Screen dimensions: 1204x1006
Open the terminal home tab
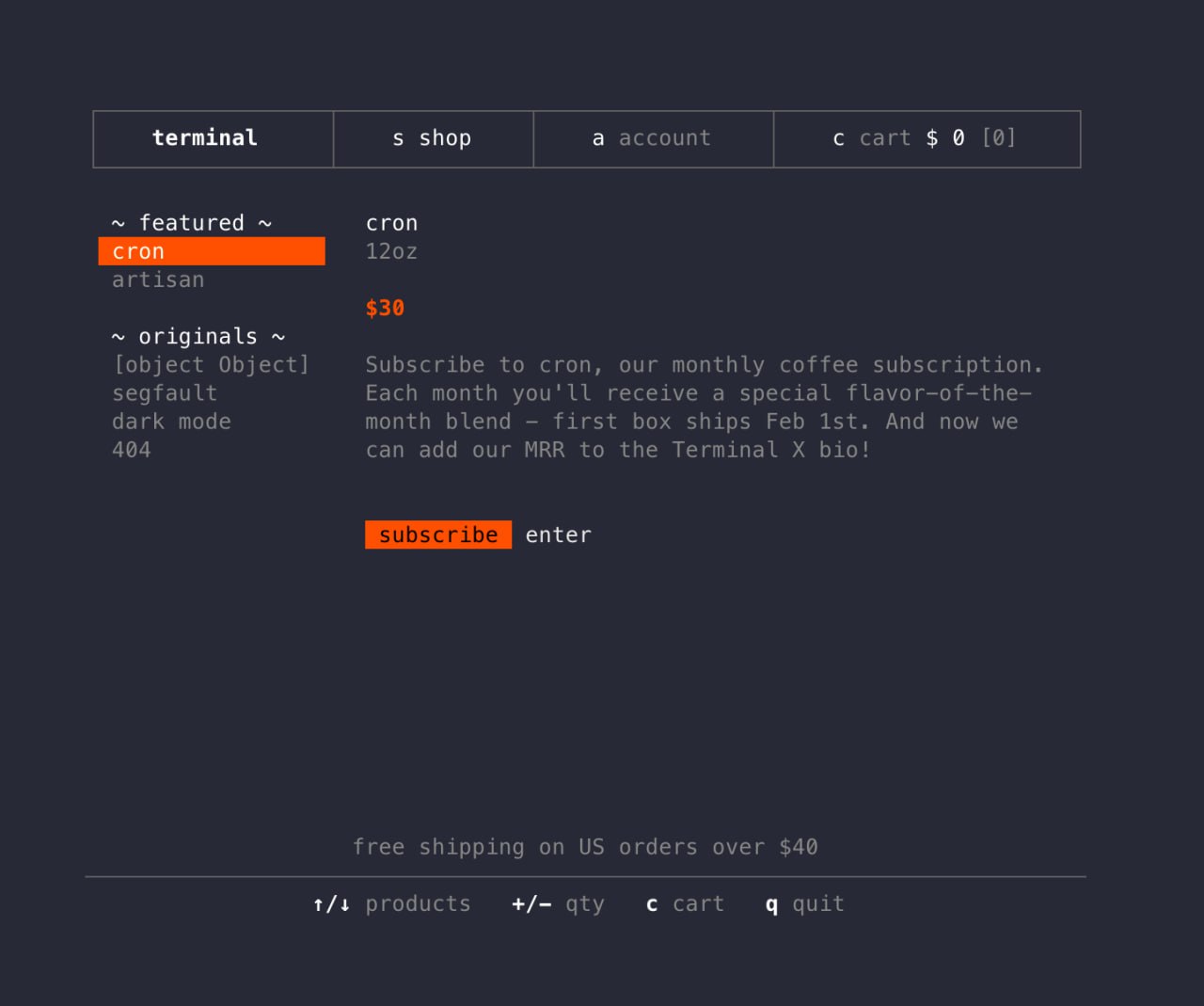[214, 139]
